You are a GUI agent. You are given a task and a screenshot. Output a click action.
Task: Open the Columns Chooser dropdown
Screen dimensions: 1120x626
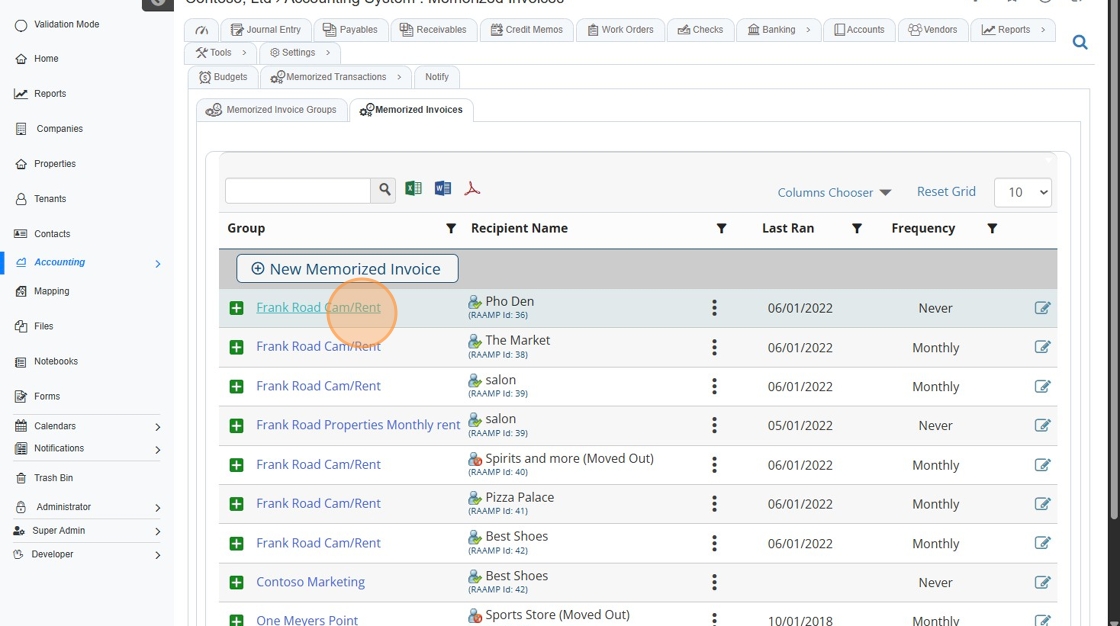[x=834, y=192]
